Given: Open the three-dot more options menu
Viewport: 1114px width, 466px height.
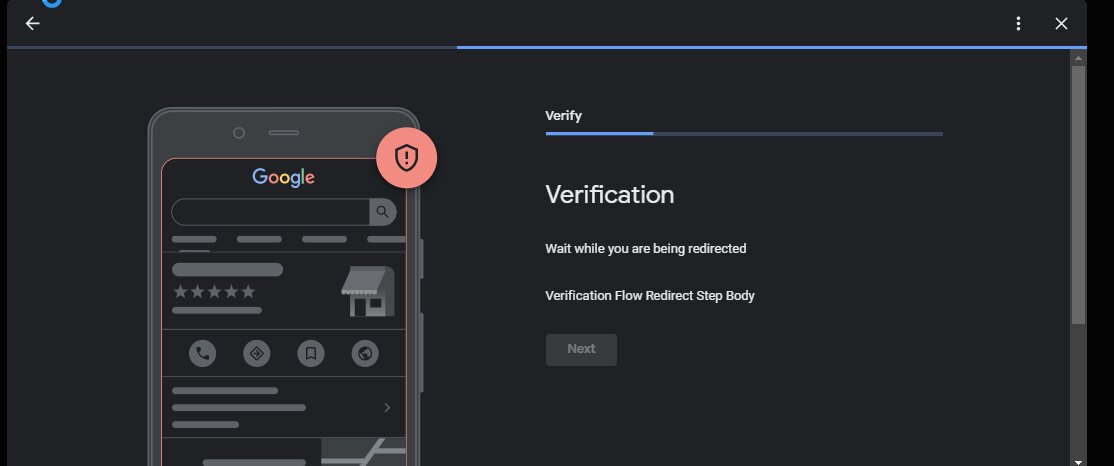Looking at the screenshot, I should pos(1018,23).
